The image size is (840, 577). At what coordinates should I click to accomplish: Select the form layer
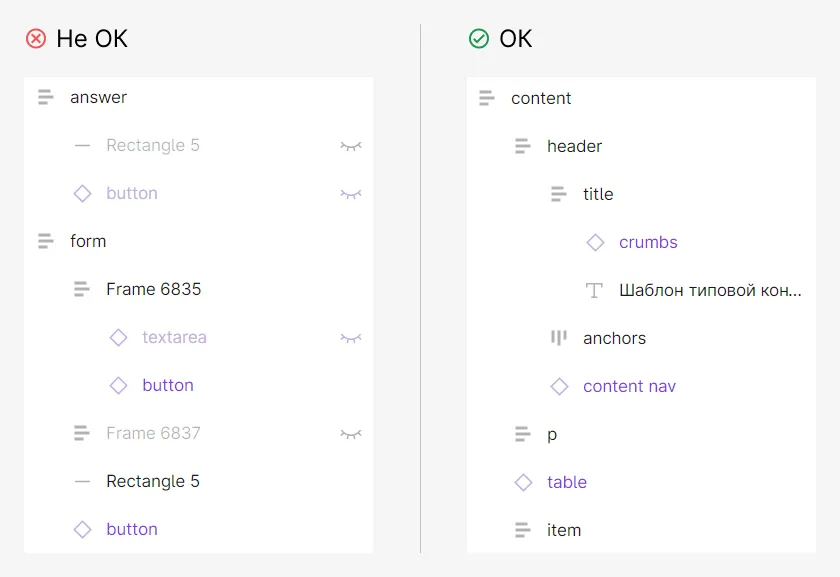click(199, 241)
